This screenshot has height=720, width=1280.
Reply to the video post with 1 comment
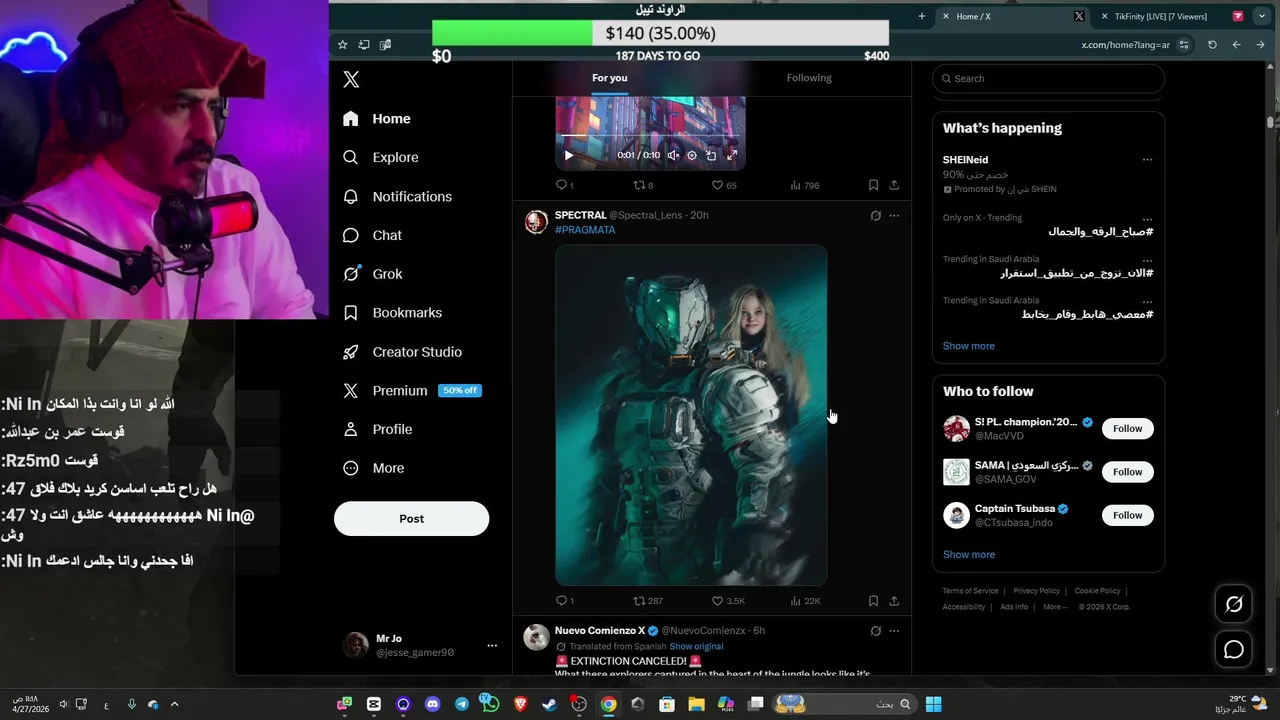click(x=564, y=185)
